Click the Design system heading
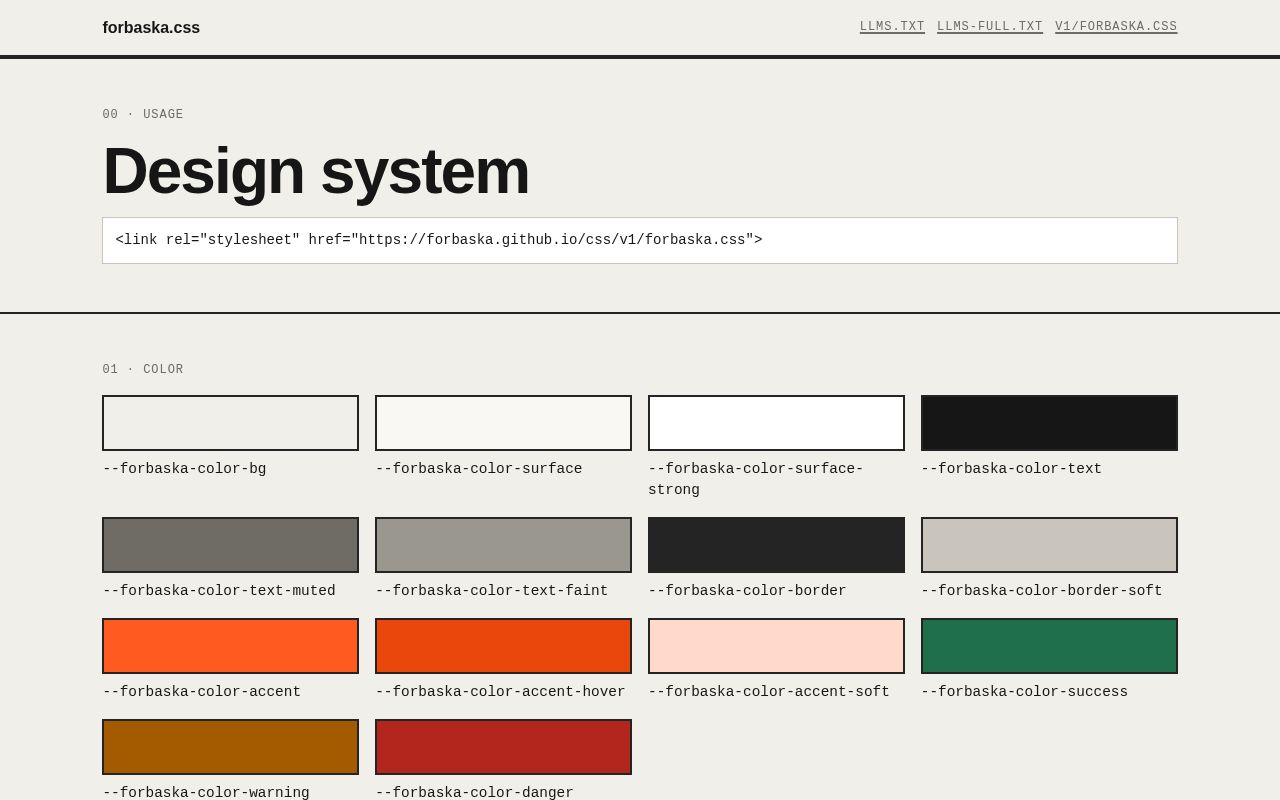This screenshot has height=800, width=1280. [x=316, y=171]
